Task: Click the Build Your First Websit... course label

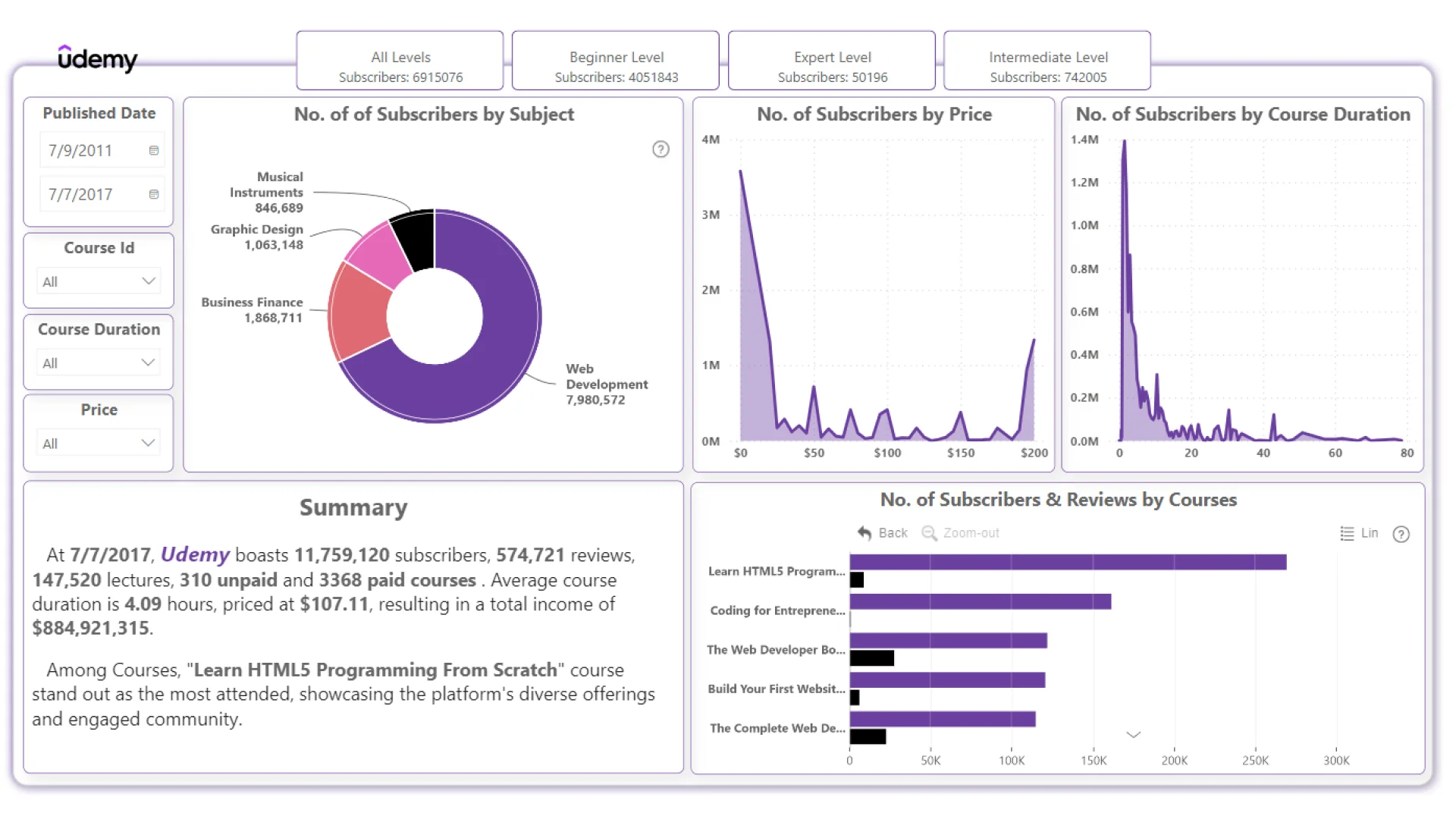Action: click(x=777, y=689)
